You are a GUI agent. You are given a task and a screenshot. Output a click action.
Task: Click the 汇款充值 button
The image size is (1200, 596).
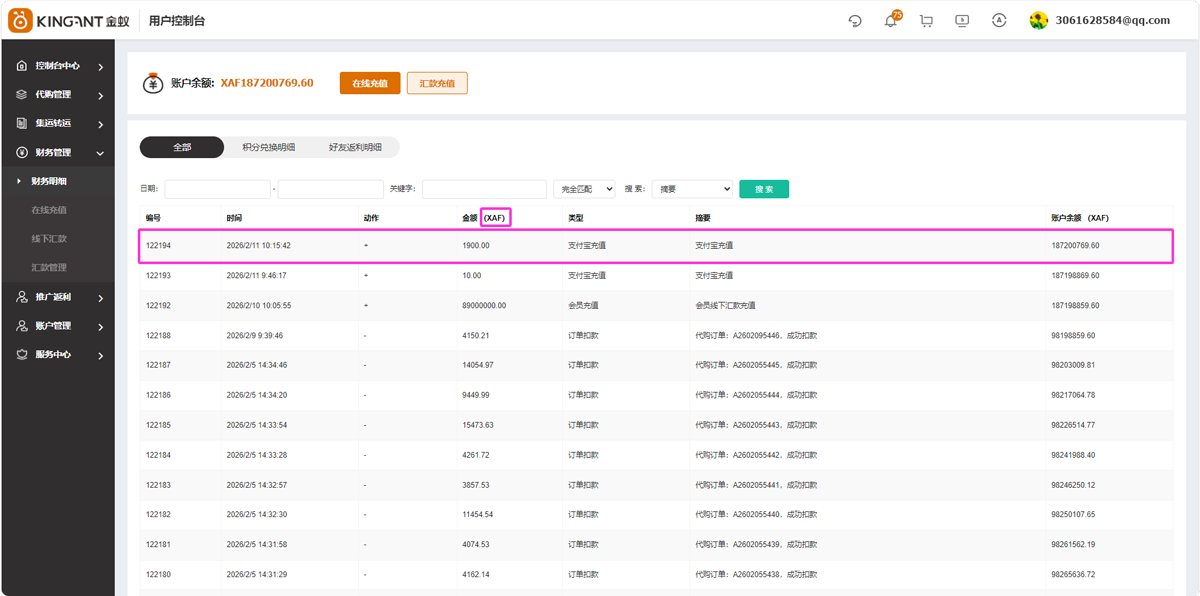(x=437, y=83)
